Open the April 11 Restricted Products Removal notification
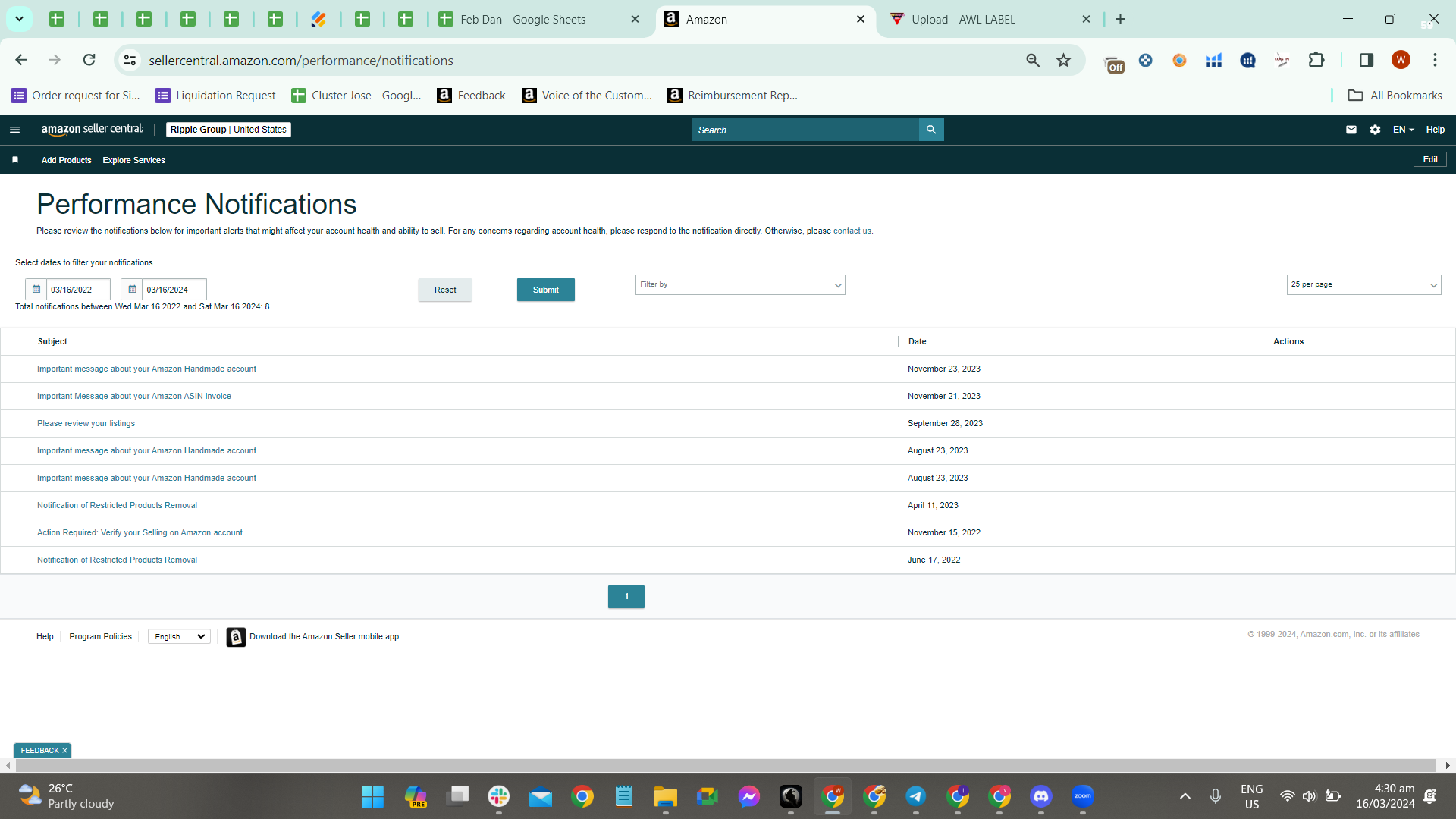This screenshot has width=1456, height=819. tap(118, 505)
